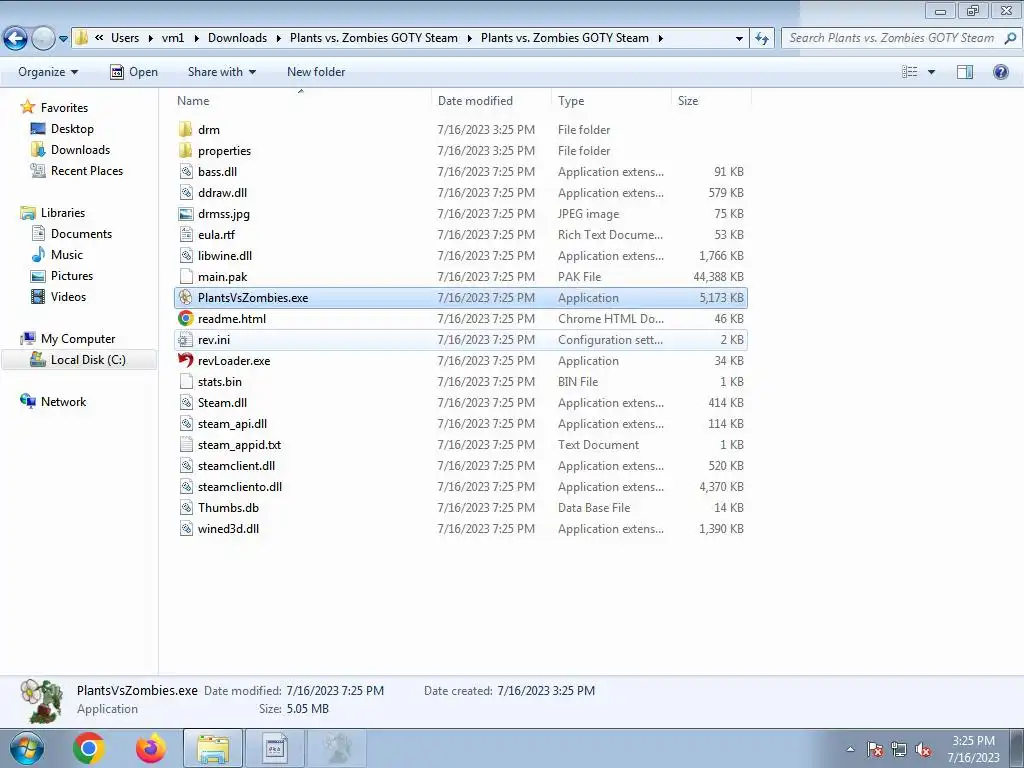
Task: Select the drmss.jpg image icon
Action: pyautogui.click(x=186, y=214)
